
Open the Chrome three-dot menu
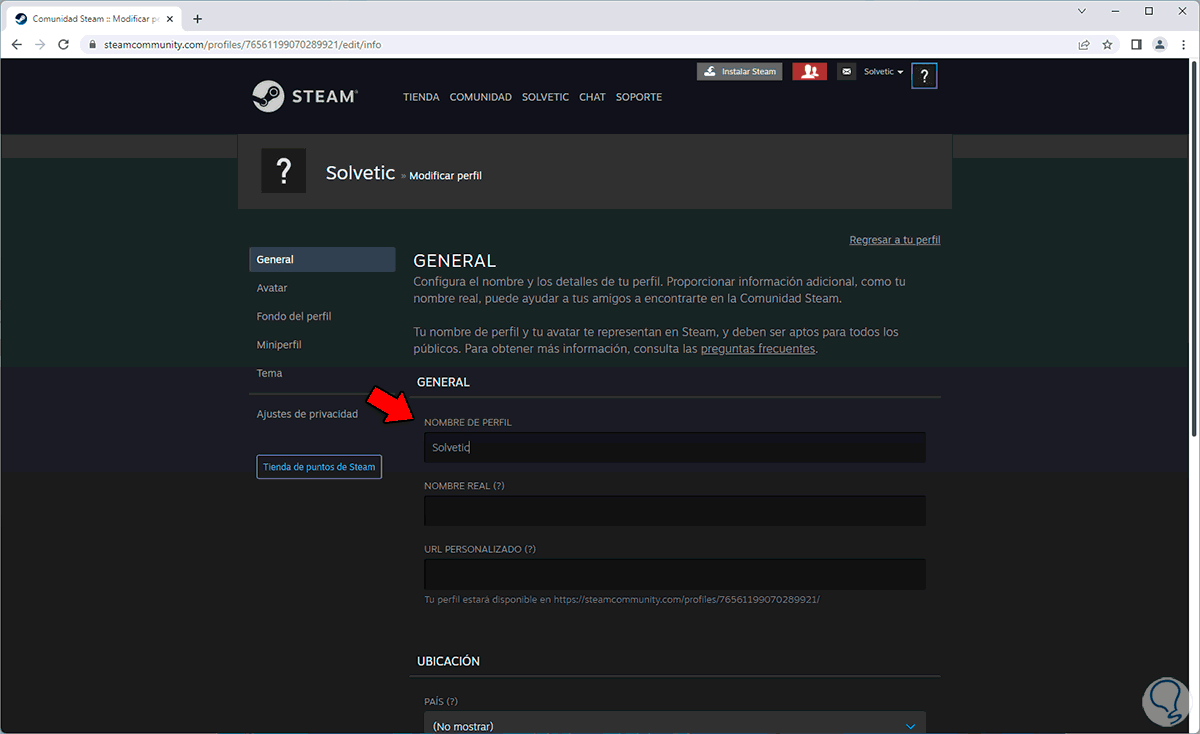1183,45
